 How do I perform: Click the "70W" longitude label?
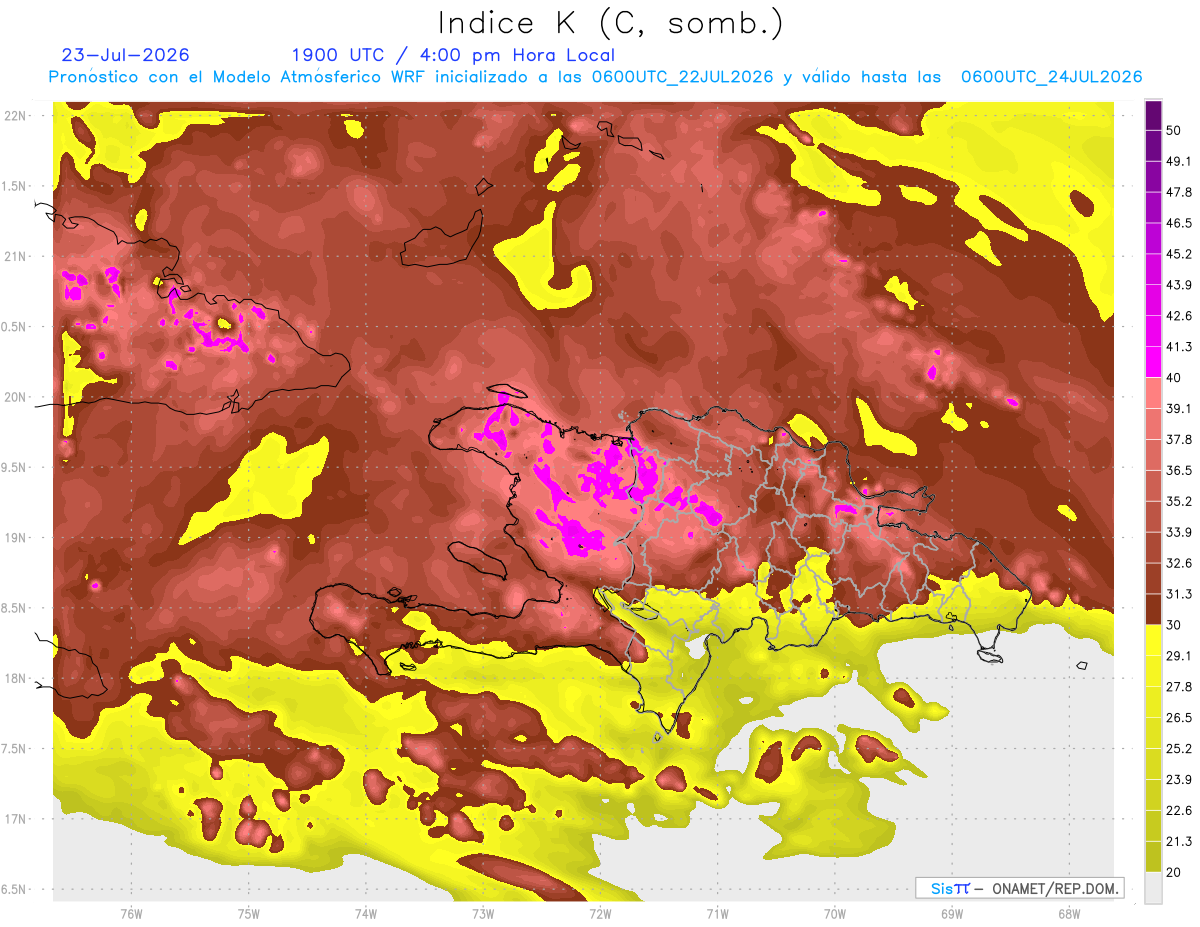[x=835, y=913]
